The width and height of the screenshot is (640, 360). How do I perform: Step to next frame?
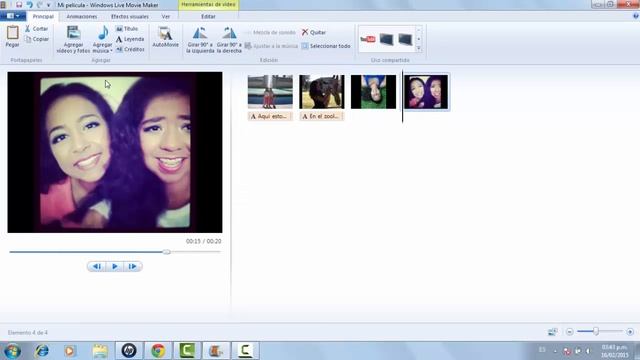tap(133, 267)
